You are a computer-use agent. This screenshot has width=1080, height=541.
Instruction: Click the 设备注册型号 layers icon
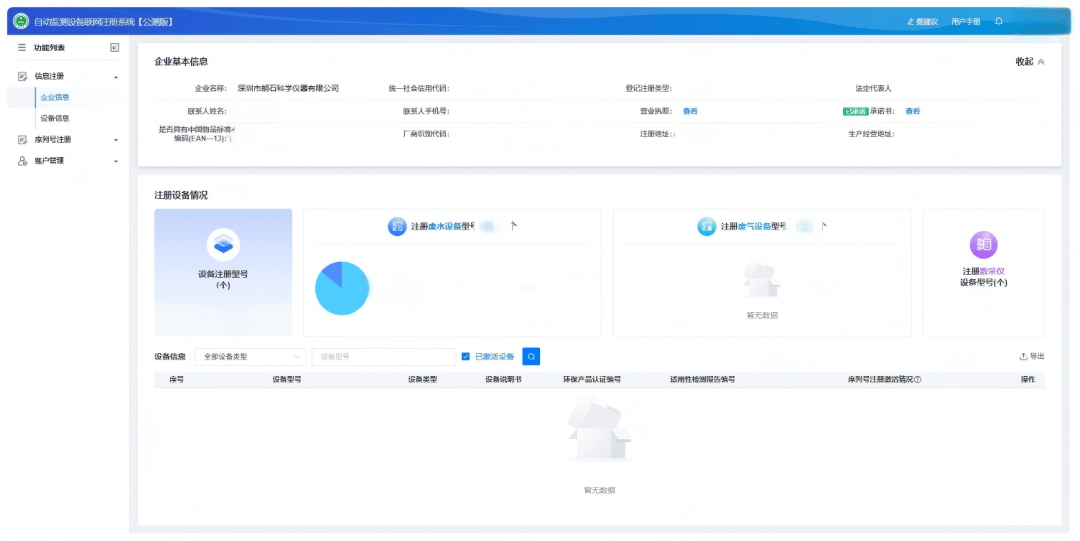point(223,245)
